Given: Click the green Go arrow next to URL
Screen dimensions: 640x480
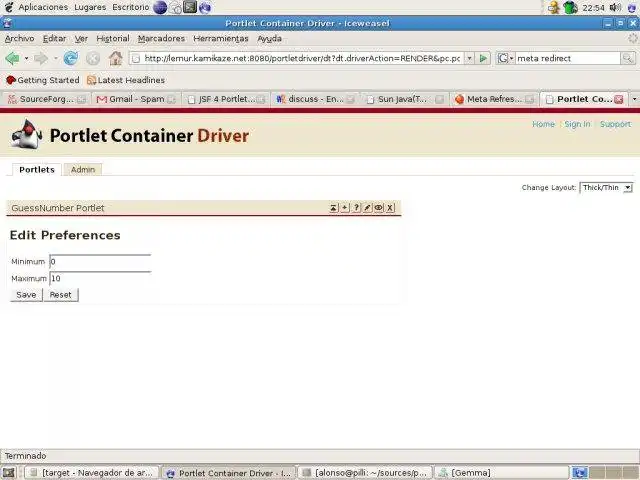Looking at the screenshot, I should tap(483, 58).
